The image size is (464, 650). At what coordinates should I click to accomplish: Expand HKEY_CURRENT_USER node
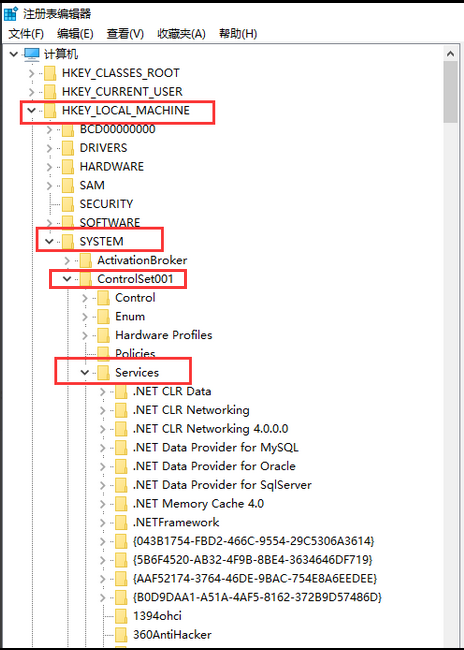[32, 92]
